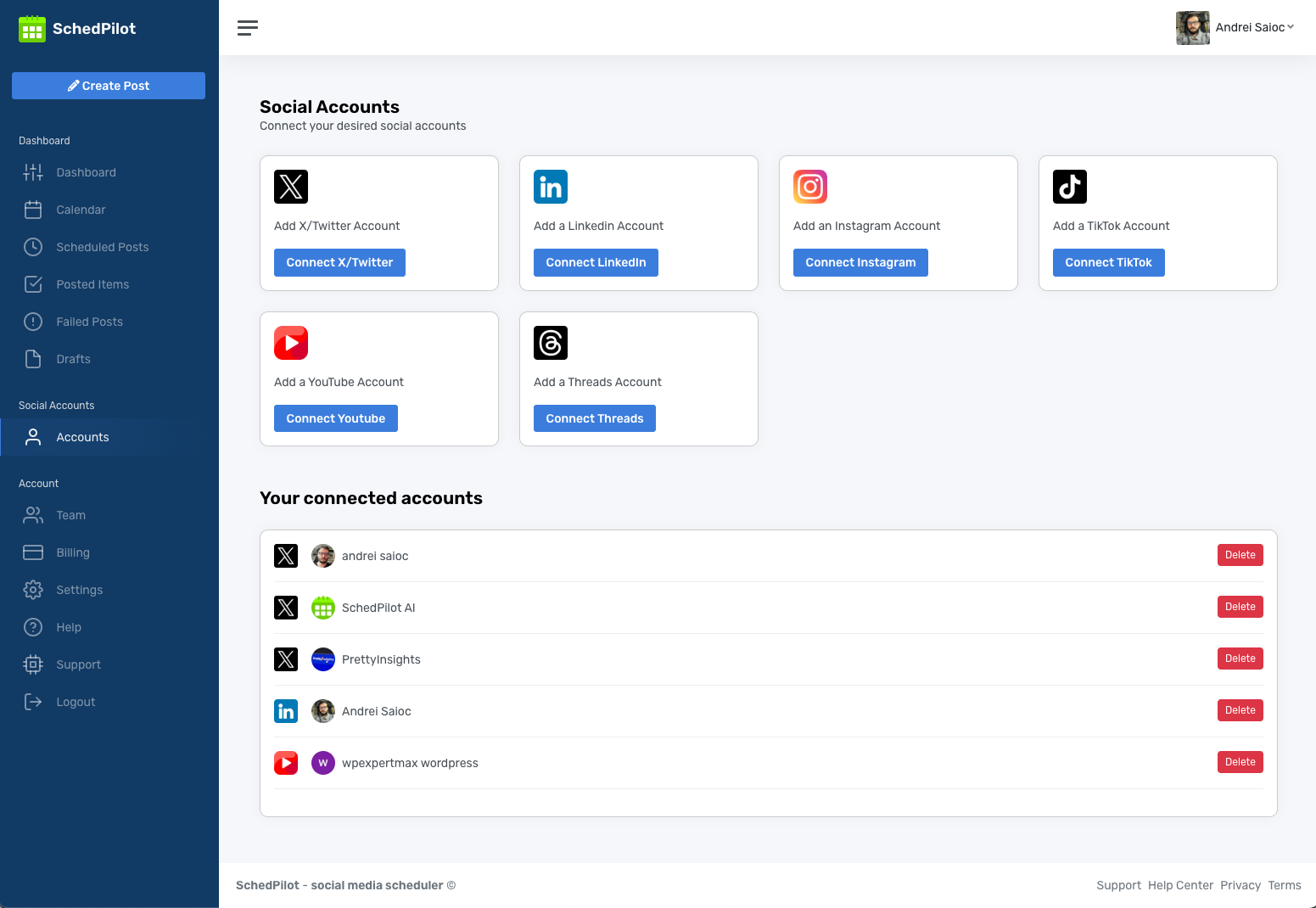
Task: Click the Create Post button
Action: tap(109, 86)
